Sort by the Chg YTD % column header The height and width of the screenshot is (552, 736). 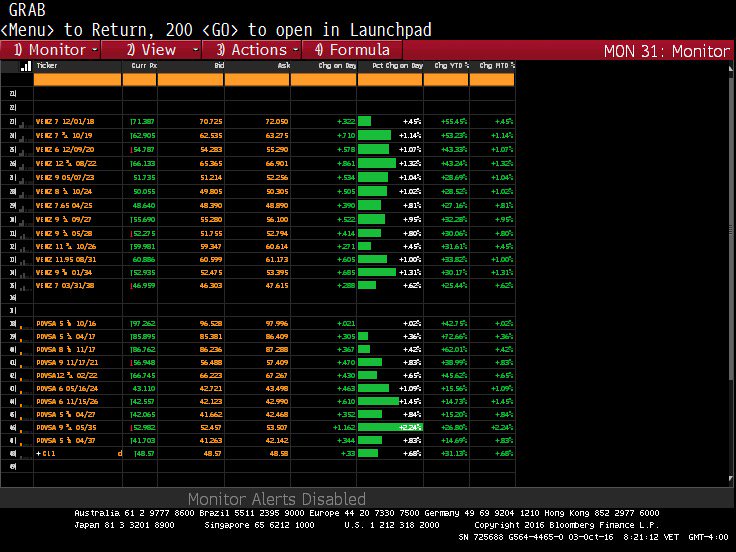point(452,66)
